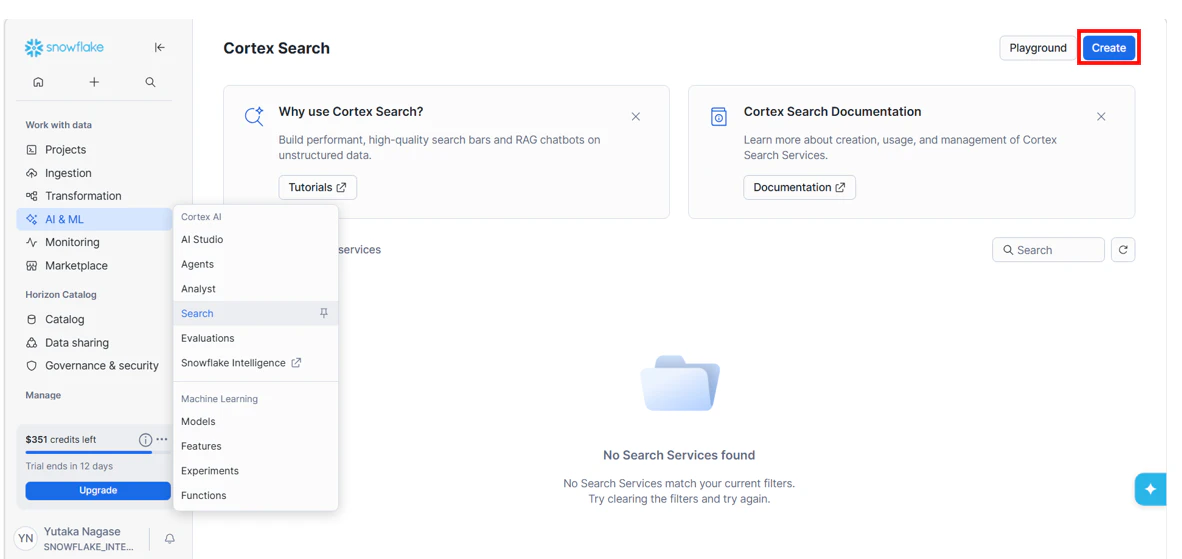
Task: Select AI & ML in the sidebar
Action: tap(94, 219)
